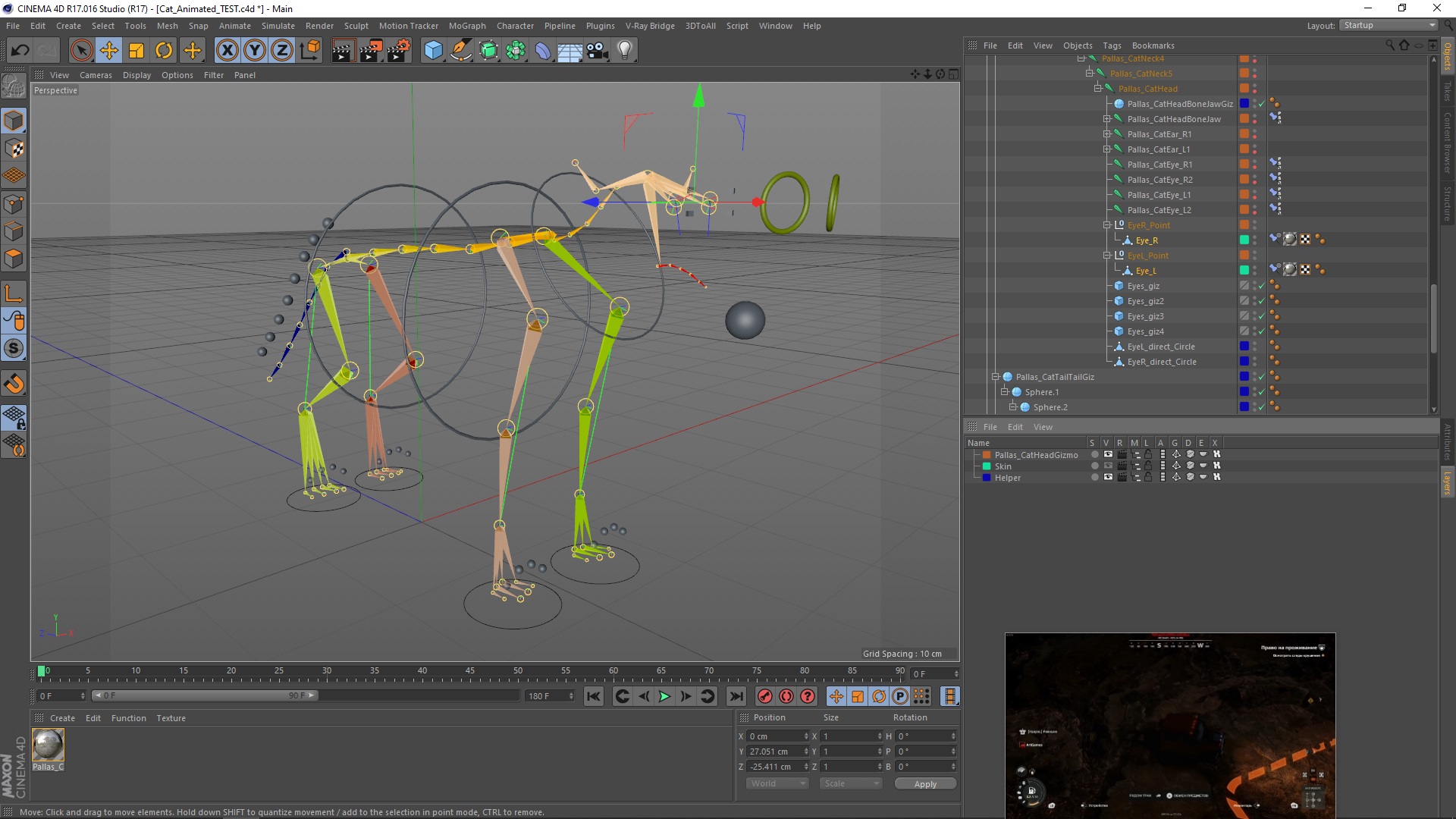Add a Cube primitive object
Screen dimensions: 1456x819
click(433, 51)
